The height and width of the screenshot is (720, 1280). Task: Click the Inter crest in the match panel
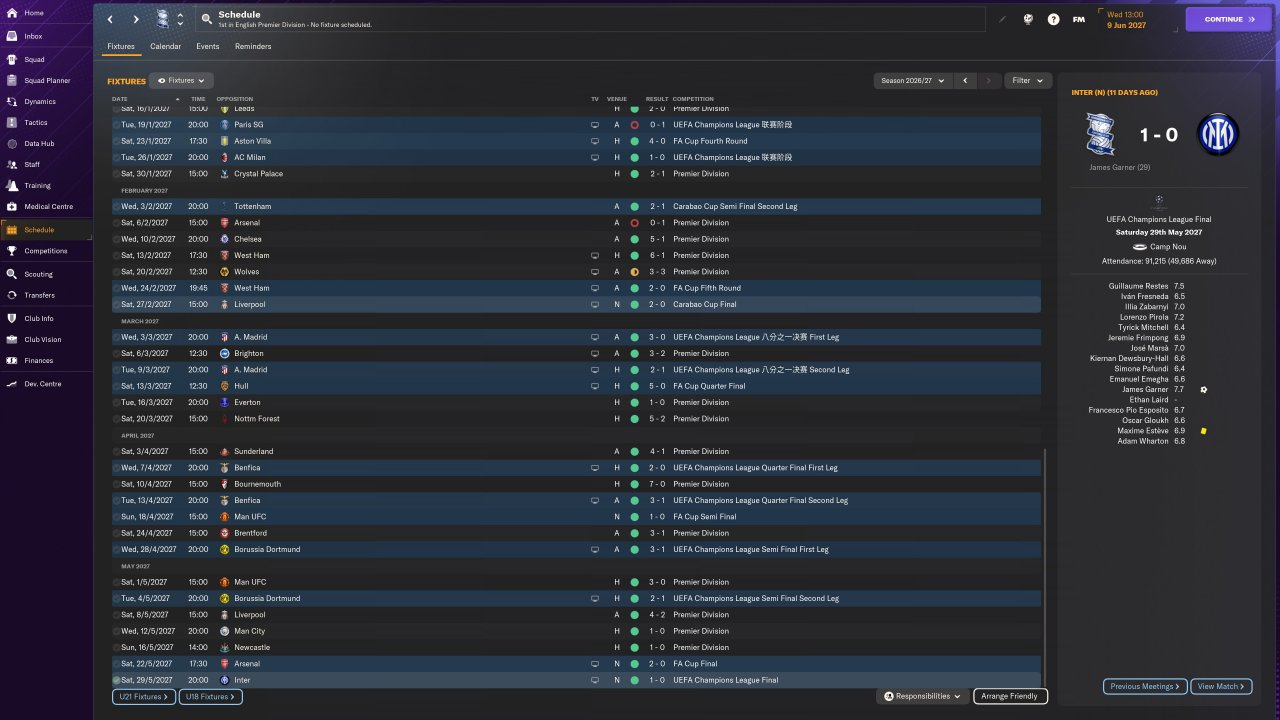click(x=1218, y=134)
